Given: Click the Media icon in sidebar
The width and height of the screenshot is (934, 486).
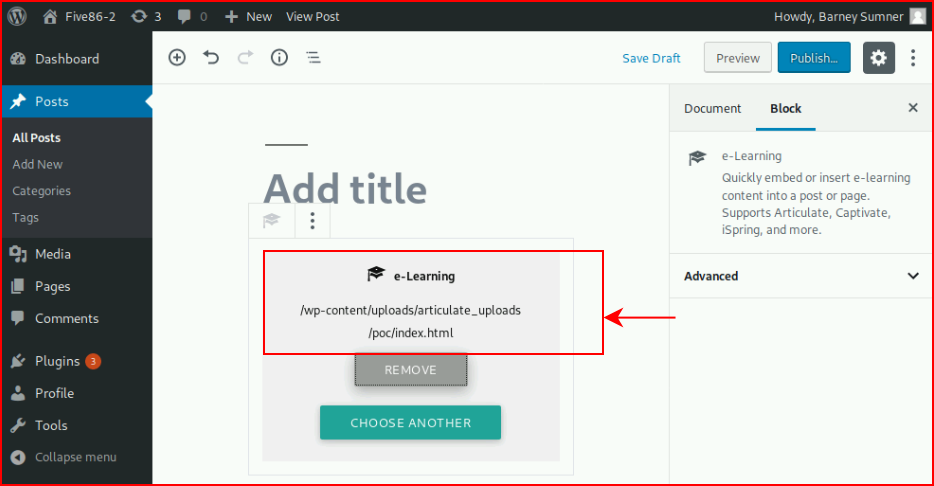Looking at the screenshot, I should coord(18,254).
